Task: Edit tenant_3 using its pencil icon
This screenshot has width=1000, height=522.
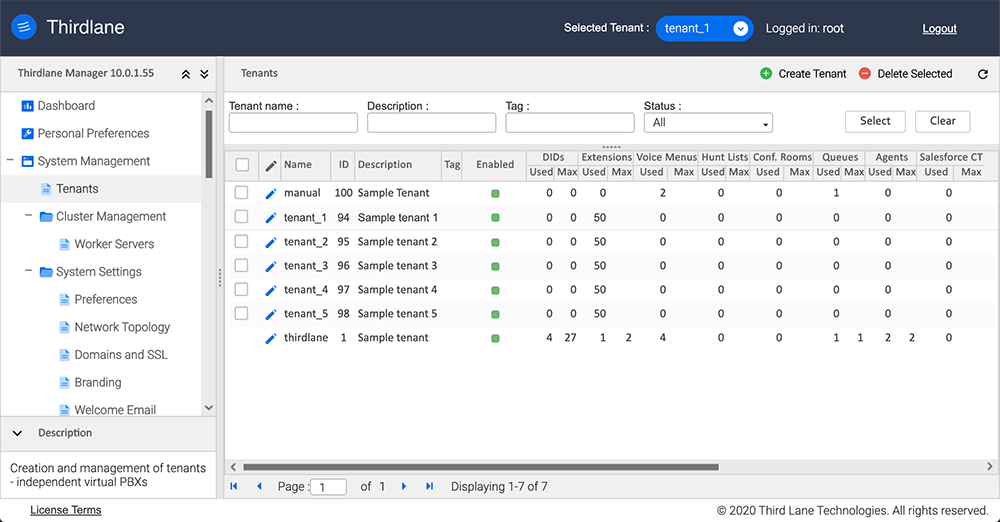Action: click(x=270, y=266)
